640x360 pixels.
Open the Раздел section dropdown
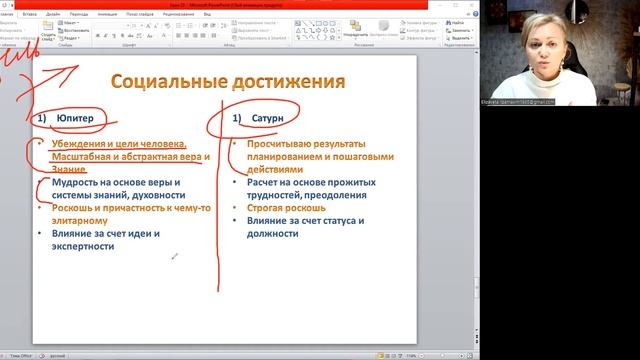69,38
